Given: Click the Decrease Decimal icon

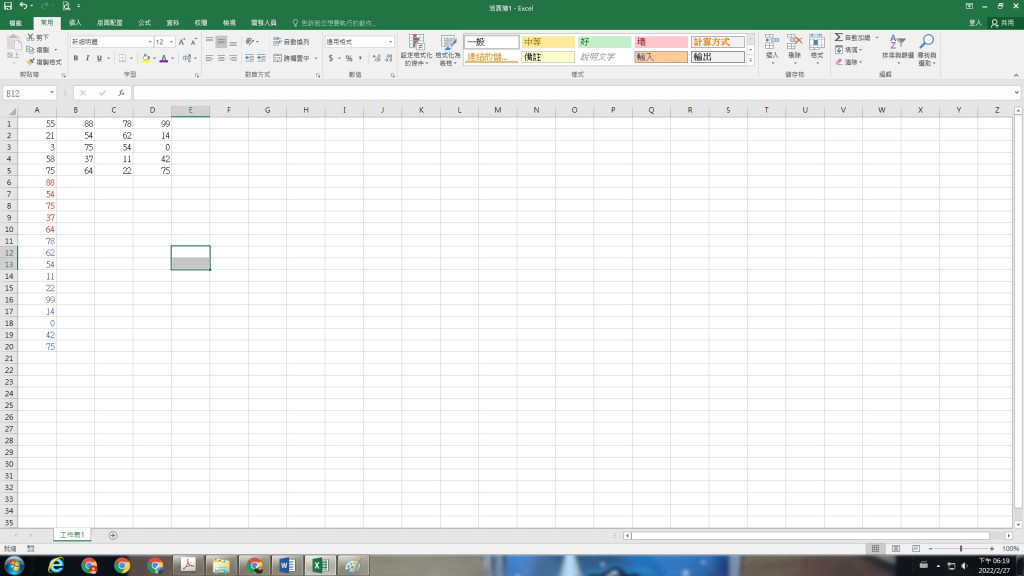Looking at the screenshot, I should [x=389, y=58].
